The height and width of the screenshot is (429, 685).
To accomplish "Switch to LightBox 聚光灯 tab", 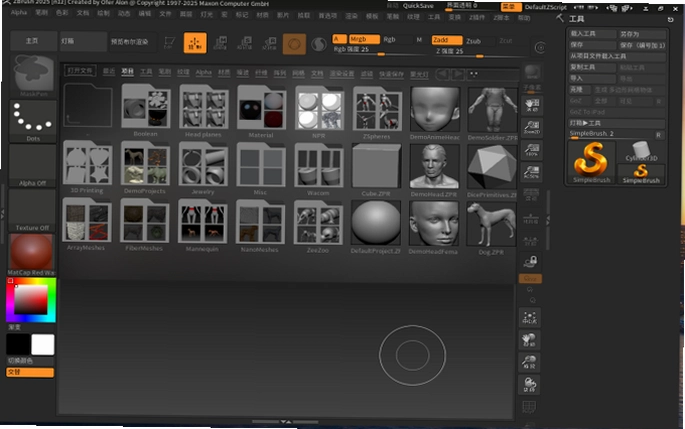I will [x=419, y=74].
